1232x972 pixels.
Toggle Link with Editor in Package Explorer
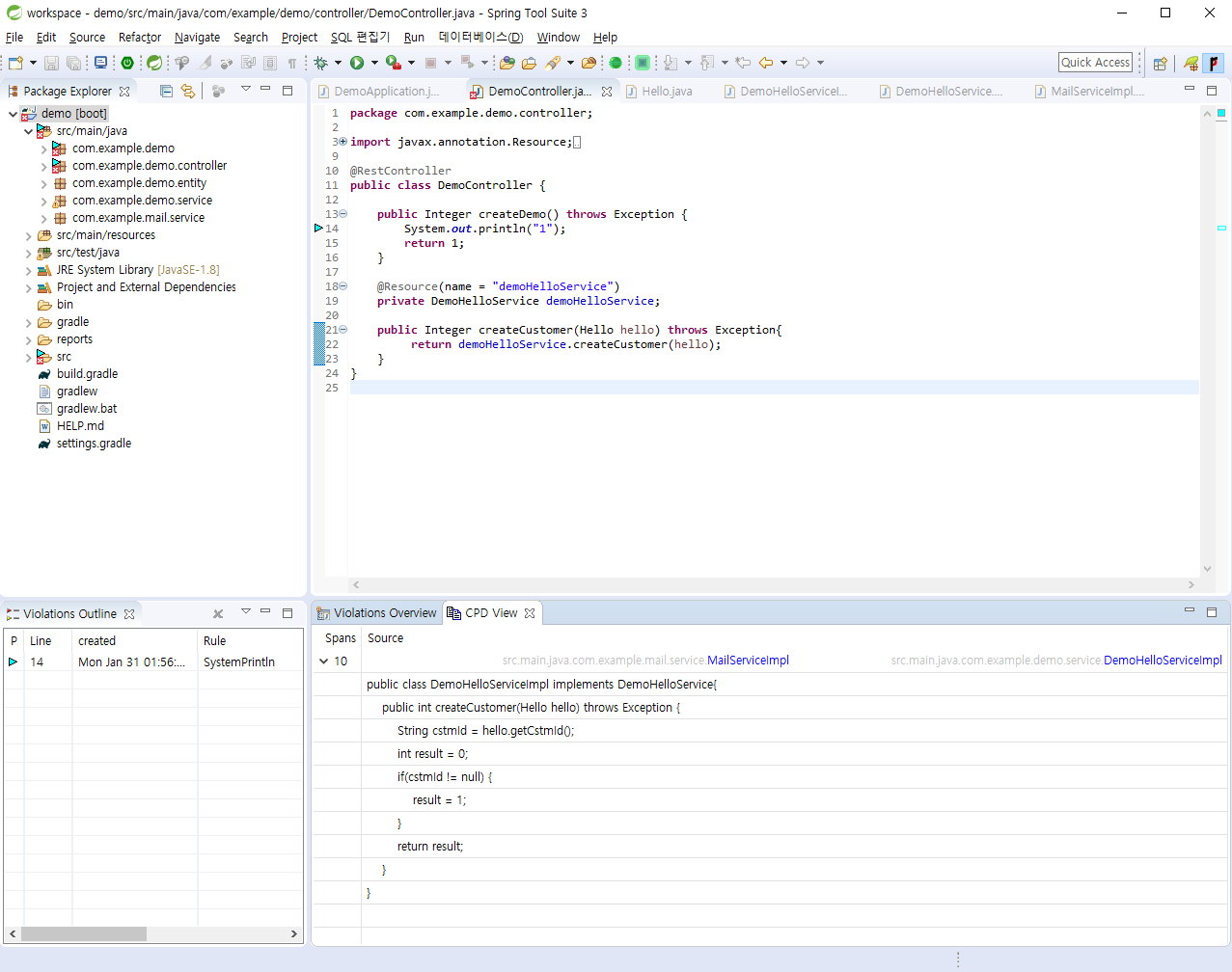point(188,91)
